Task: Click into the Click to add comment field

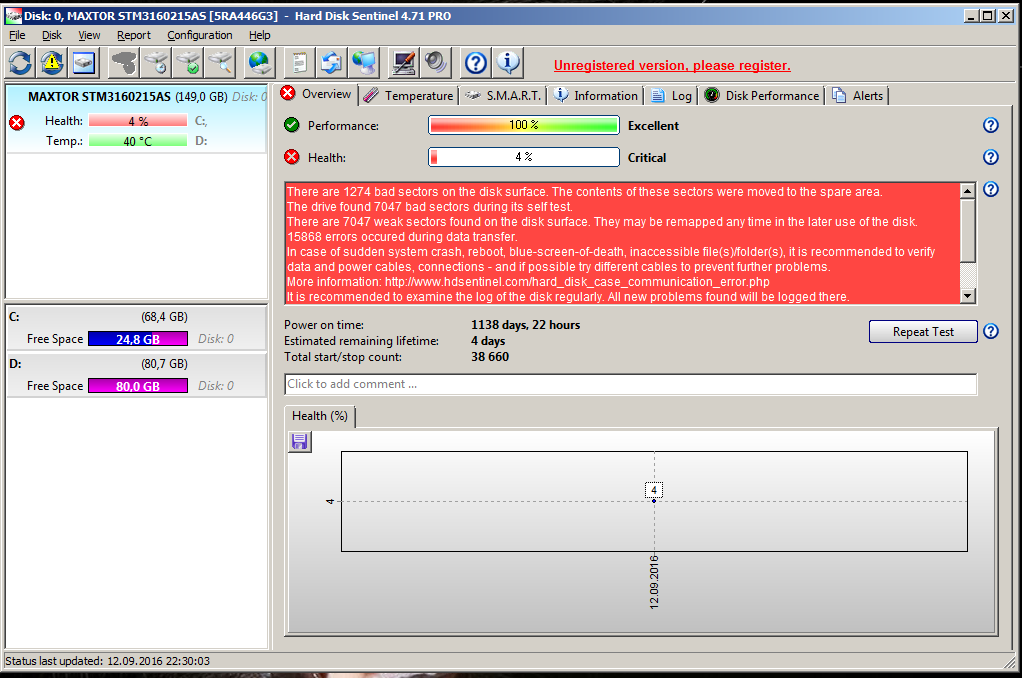Action: tap(630, 384)
